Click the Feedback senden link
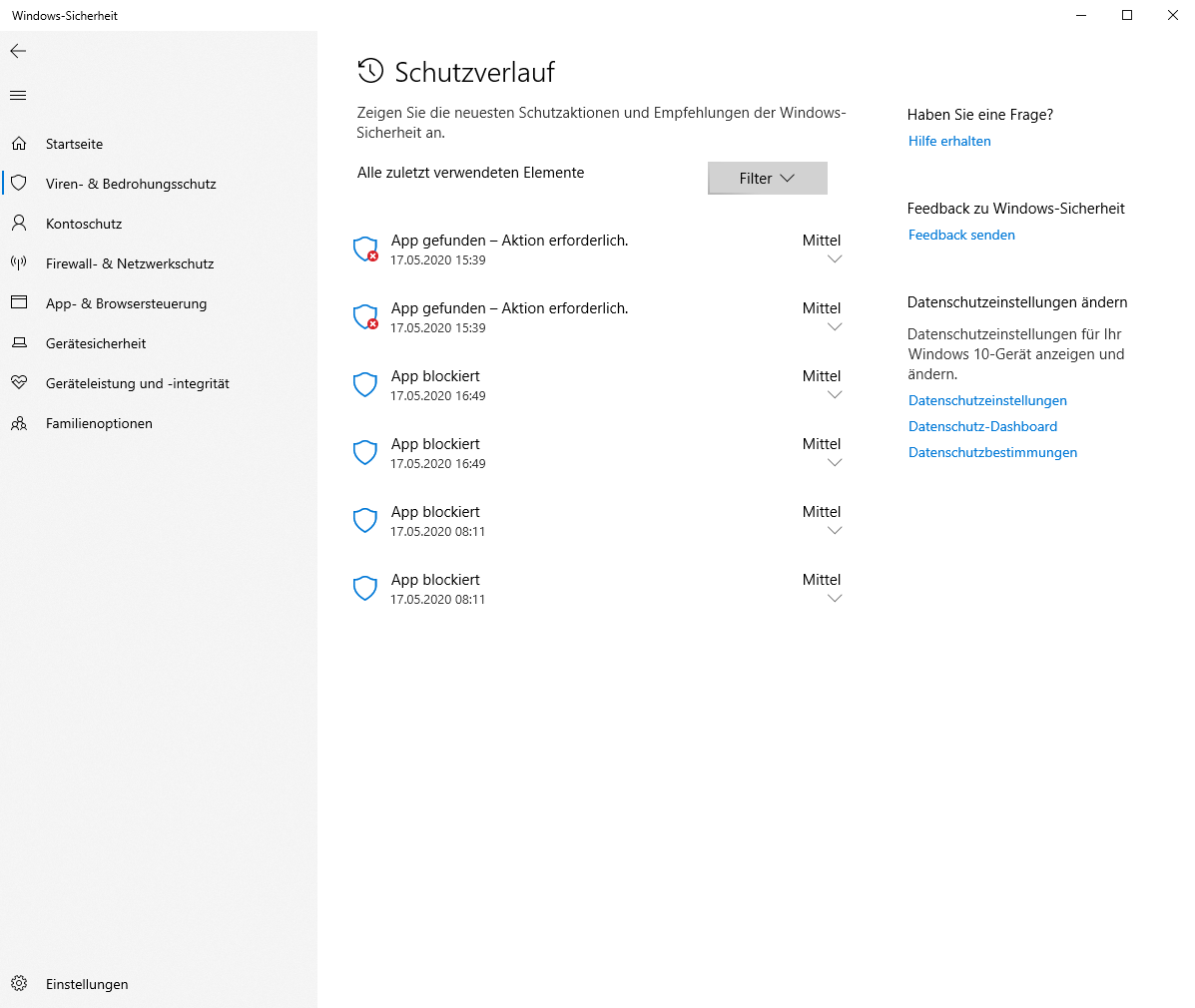The height and width of the screenshot is (1008, 1195). (x=961, y=235)
